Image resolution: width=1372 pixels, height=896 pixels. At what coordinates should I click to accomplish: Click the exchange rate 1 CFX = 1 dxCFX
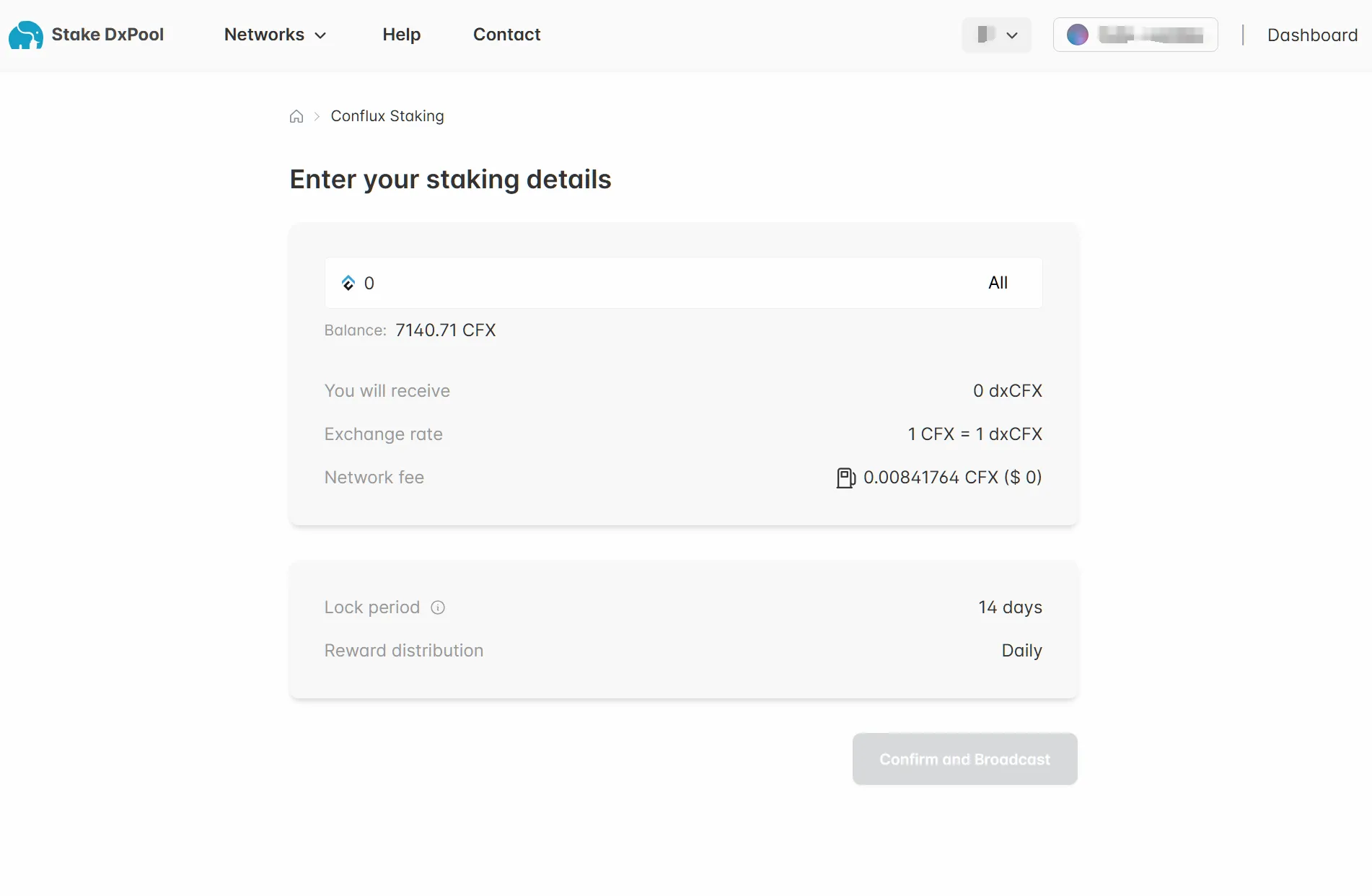[x=975, y=434]
